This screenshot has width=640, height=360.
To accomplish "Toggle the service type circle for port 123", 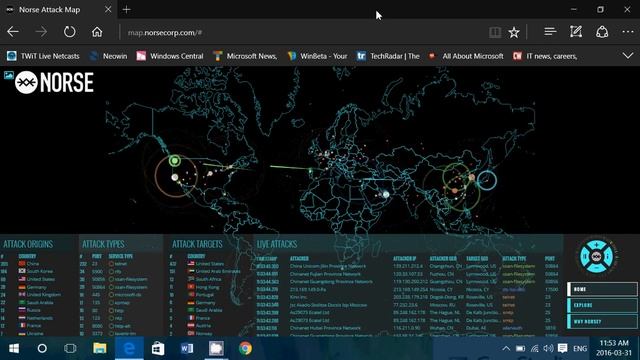I will (111, 318).
